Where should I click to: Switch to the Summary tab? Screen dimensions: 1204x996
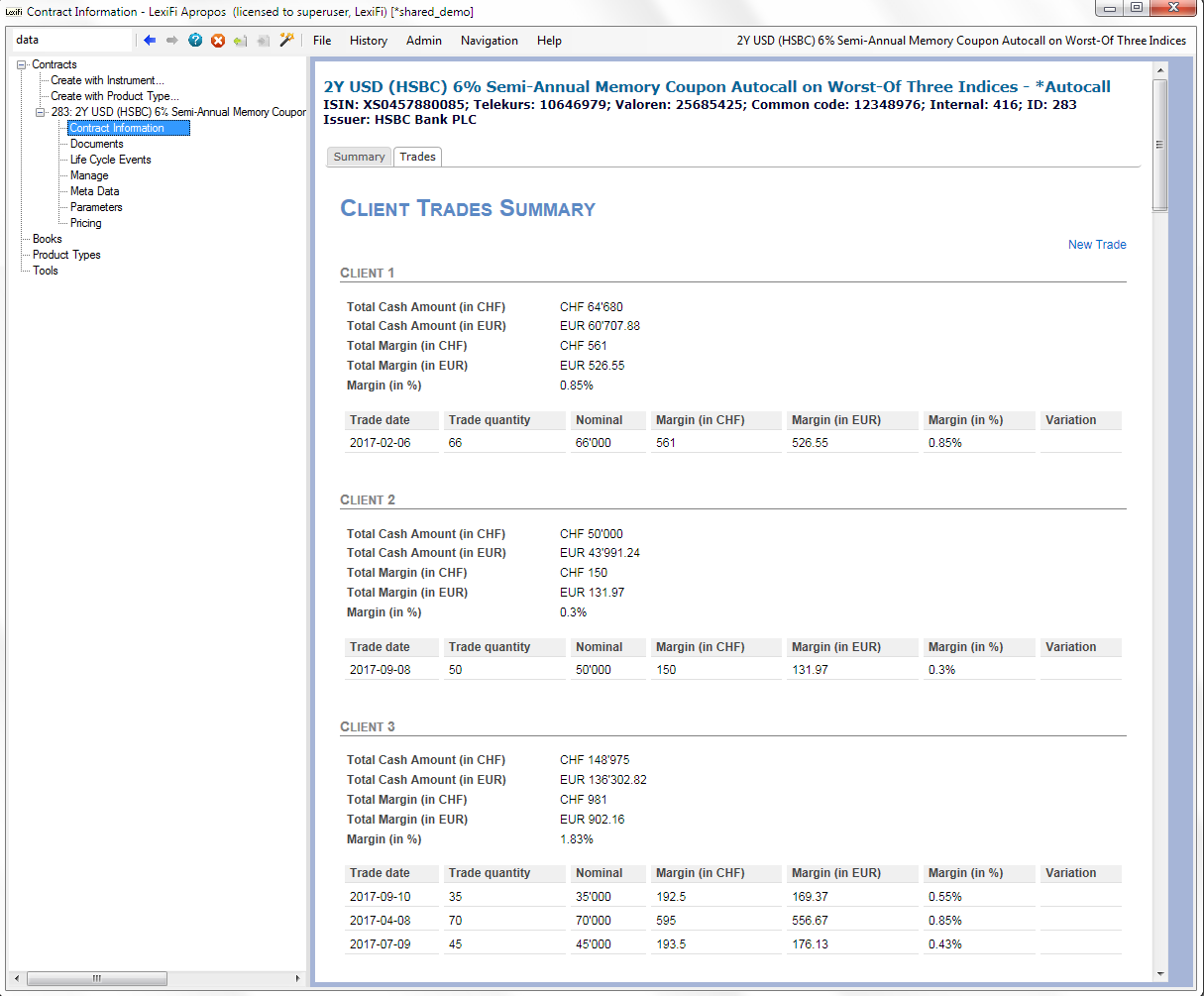point(359,157)
